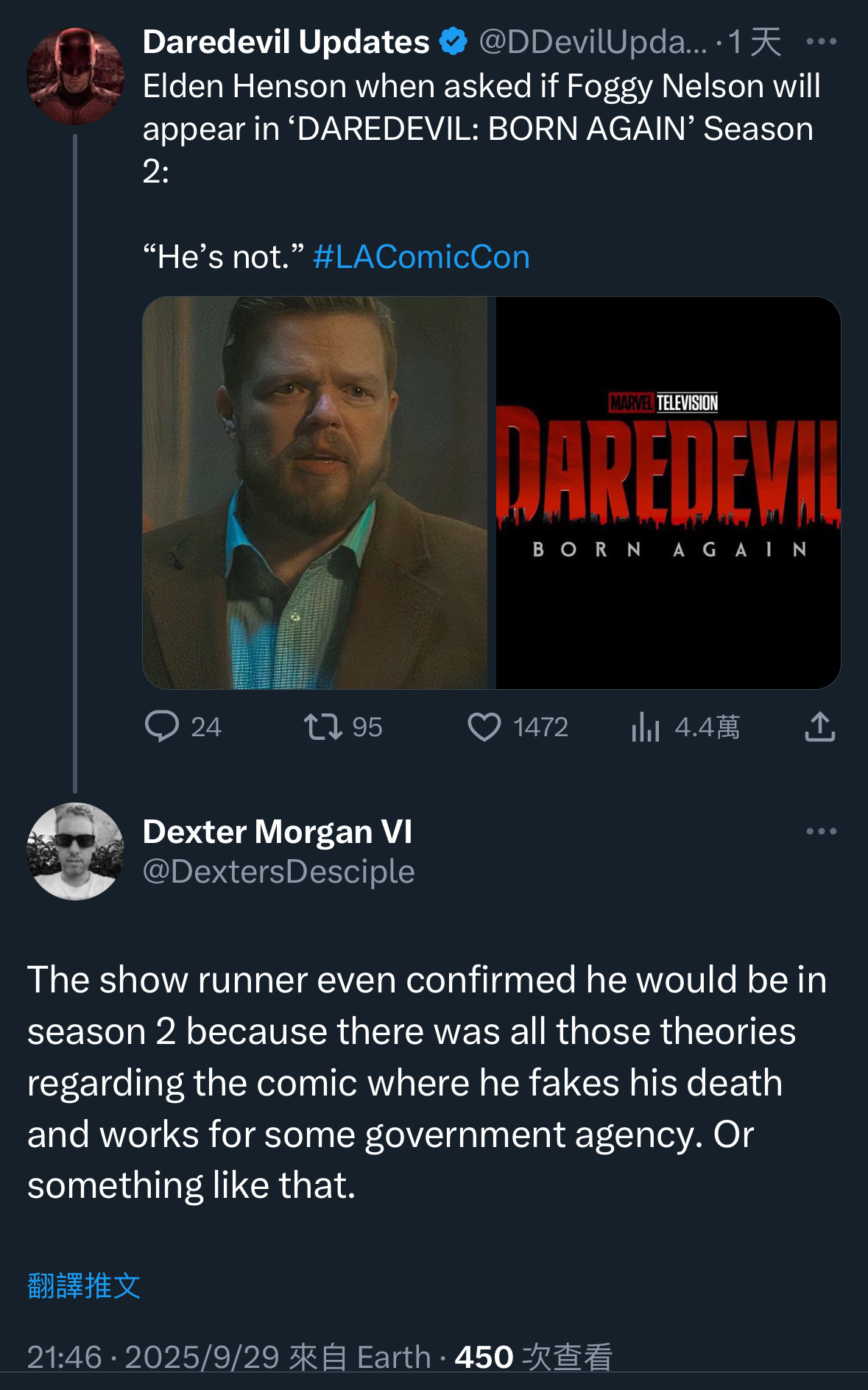Open view analytics bar chart icon

coord(646,727)
